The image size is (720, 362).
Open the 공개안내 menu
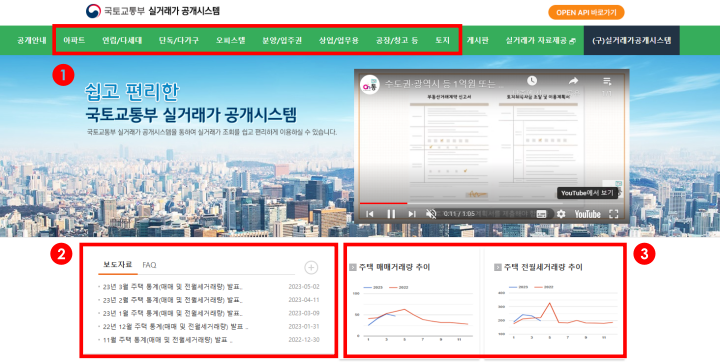pyautogui.click(x=32, y=40)
